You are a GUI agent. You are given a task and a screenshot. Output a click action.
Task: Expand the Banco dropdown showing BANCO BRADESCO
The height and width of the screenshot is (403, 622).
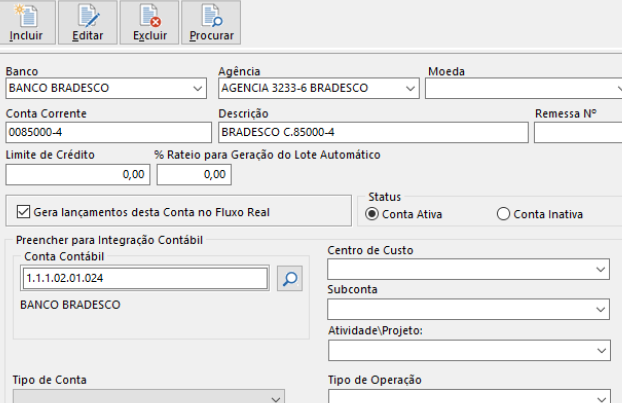click(x=106, y=88)
